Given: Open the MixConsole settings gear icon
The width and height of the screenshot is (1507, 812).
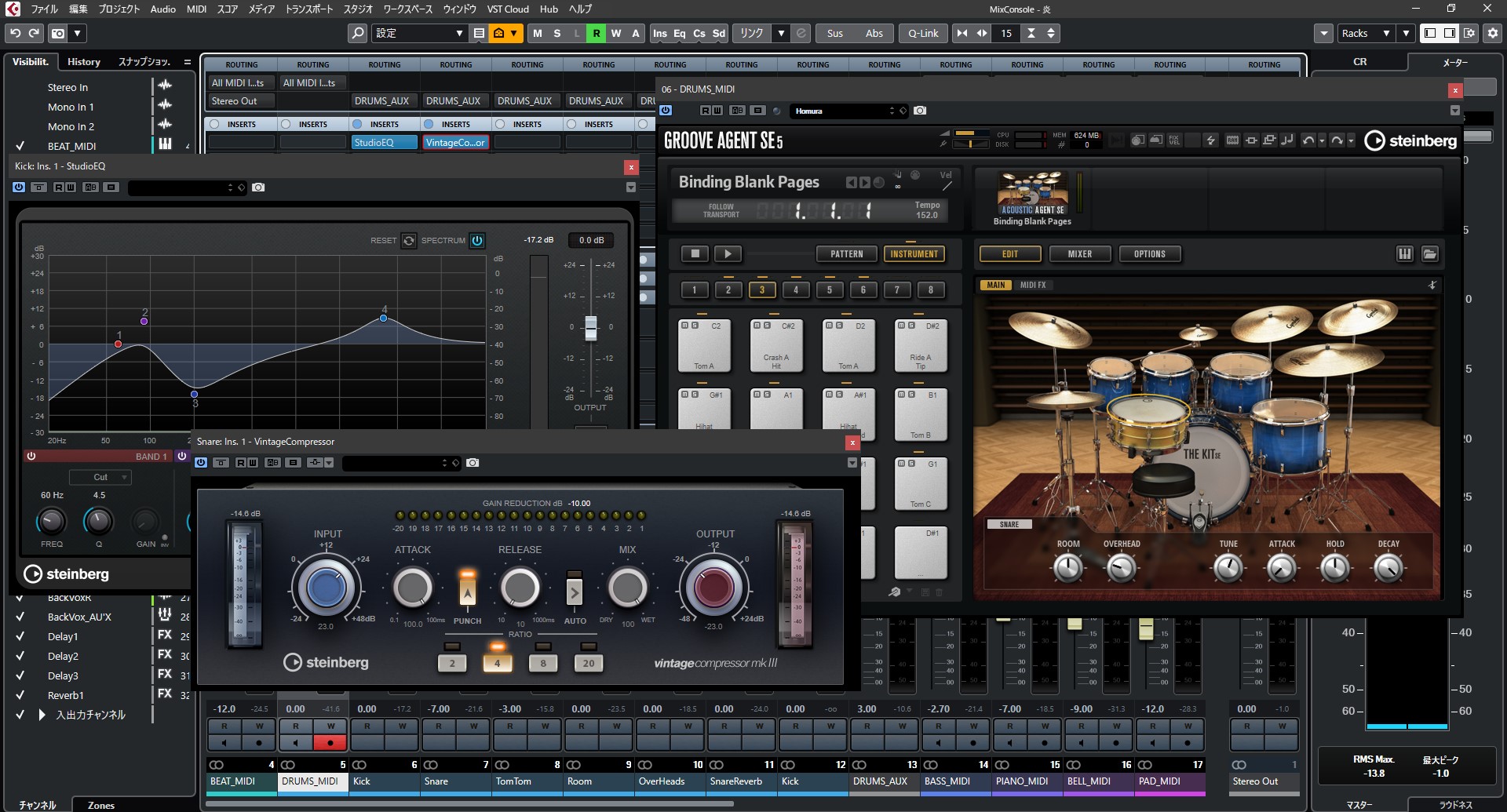Looking at the screenshot, I should 1492,33.
